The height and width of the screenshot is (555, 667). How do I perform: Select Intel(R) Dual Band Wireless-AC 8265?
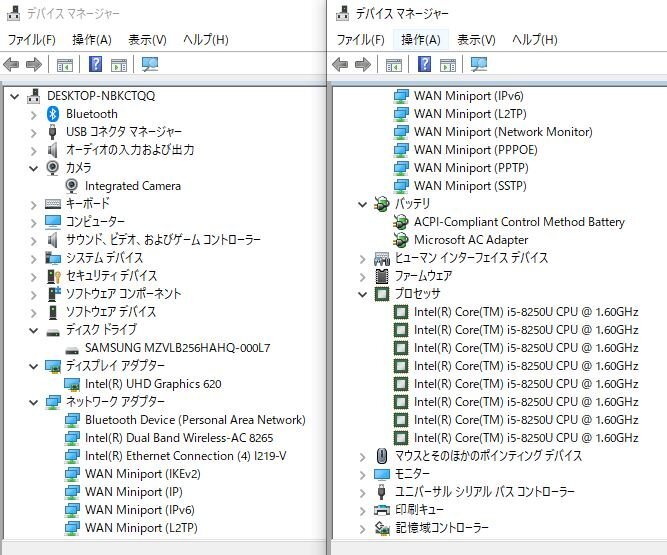point(179,438)
